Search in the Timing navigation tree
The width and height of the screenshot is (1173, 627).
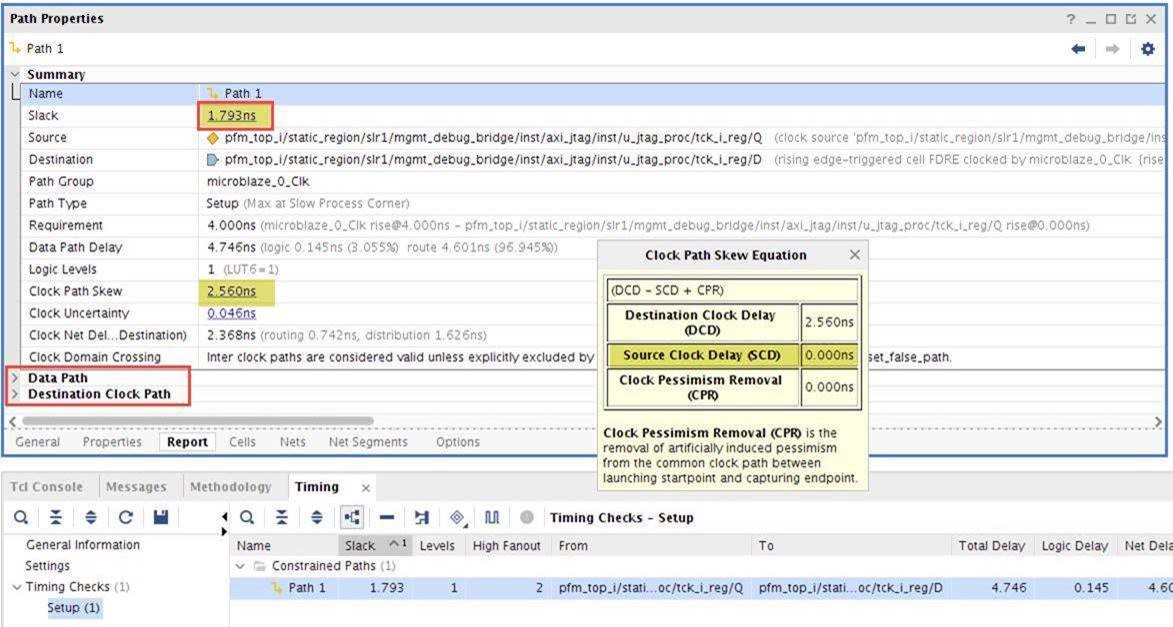(21, 517)
